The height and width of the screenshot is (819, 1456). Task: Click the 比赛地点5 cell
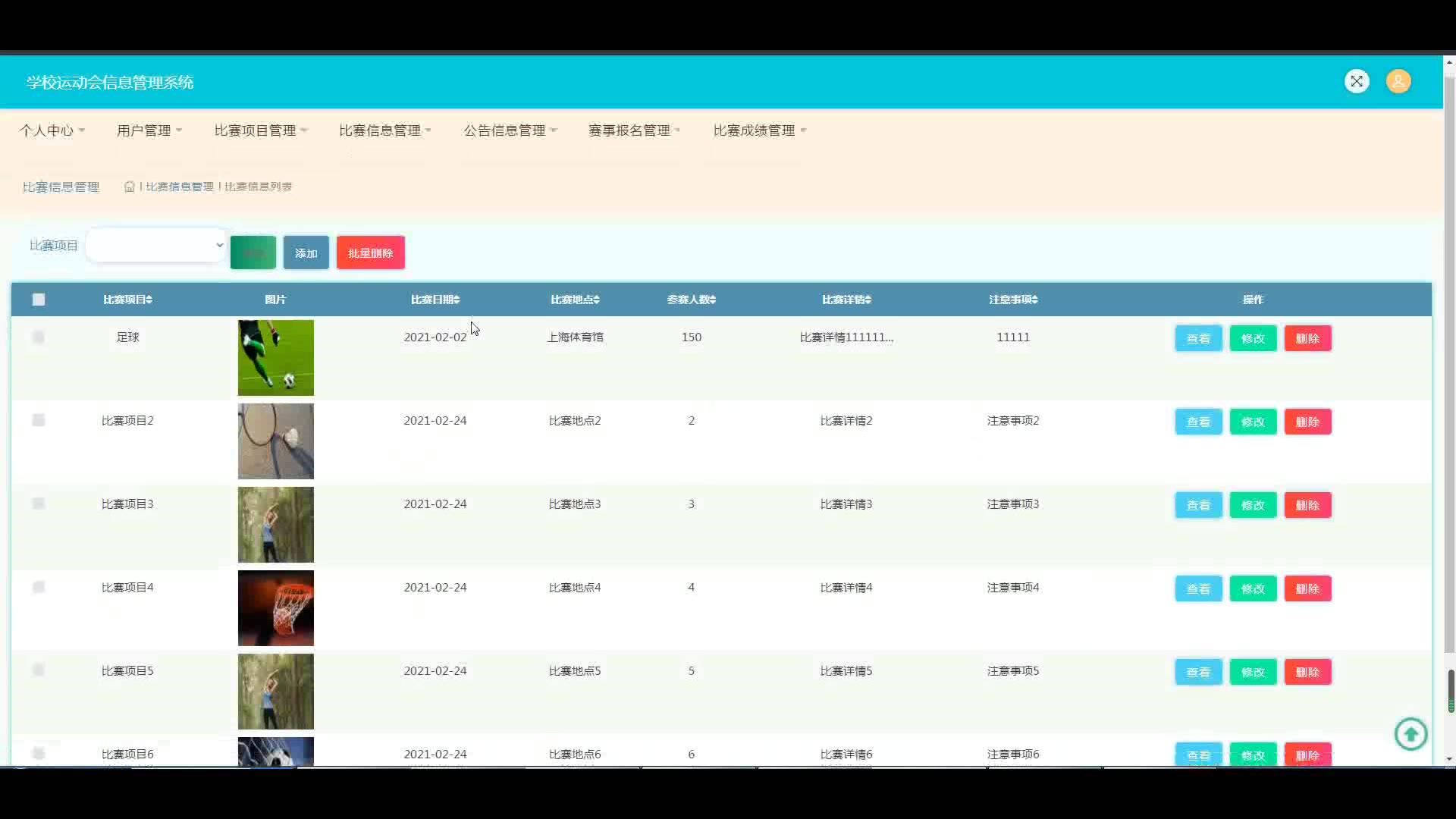point(575,671)
